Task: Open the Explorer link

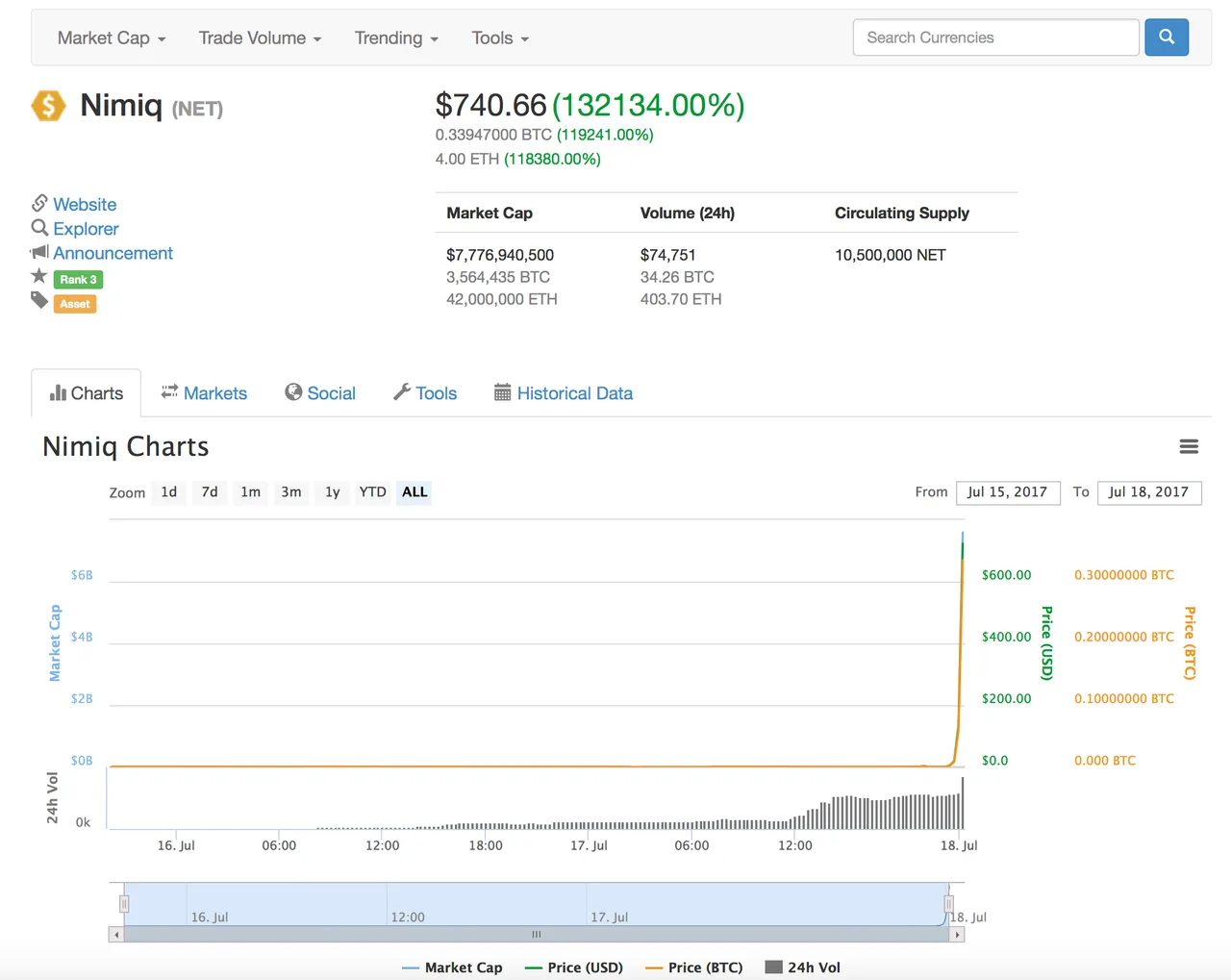Action: pos(86,229)
